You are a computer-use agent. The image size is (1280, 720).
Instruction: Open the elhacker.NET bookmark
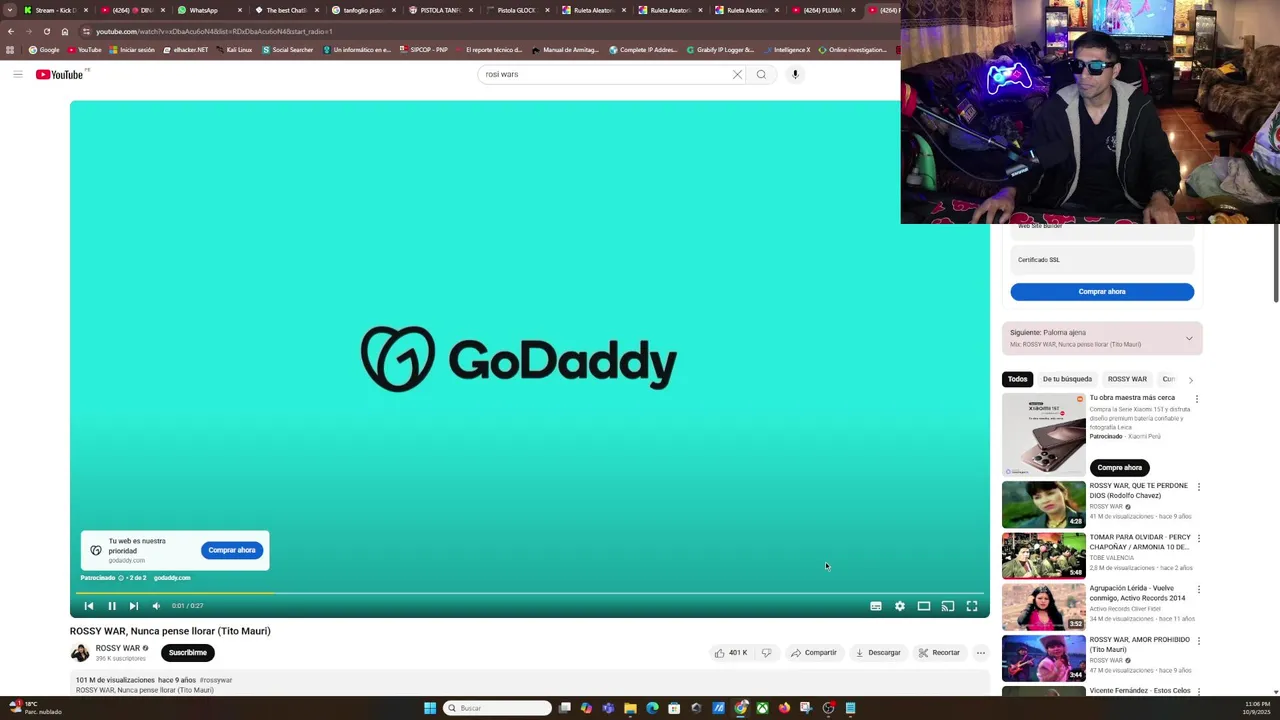(185, 50)
